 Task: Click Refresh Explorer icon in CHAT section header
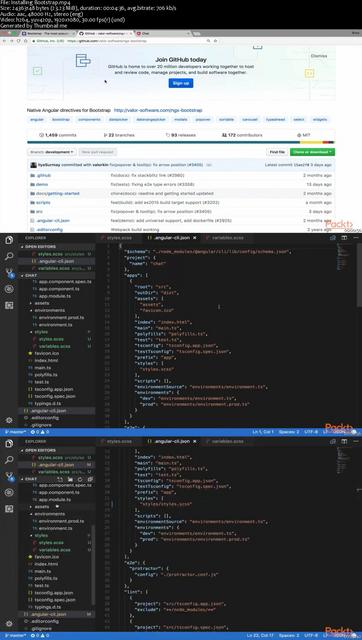point(80,479)
